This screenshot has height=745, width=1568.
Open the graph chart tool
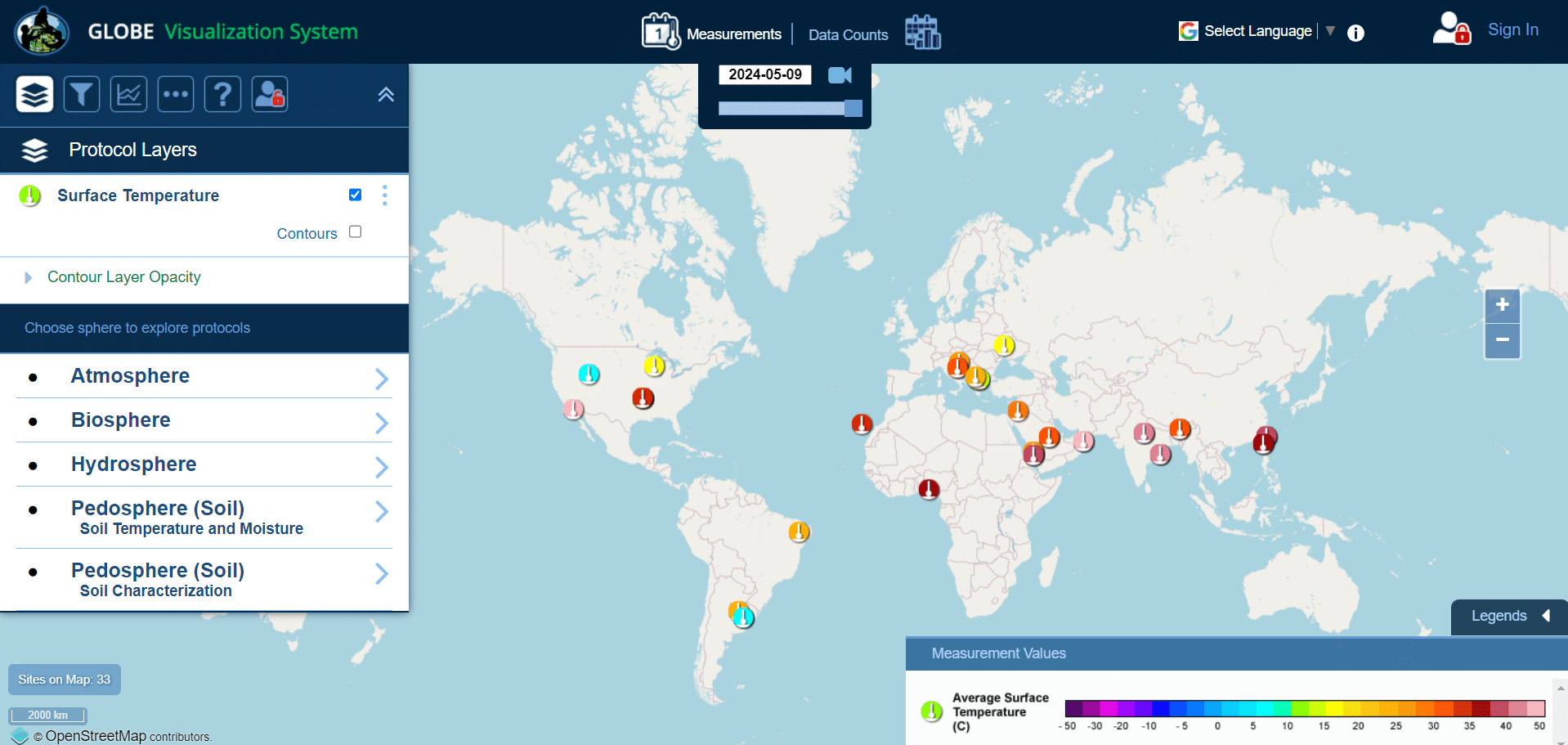(x=129, y=94)
